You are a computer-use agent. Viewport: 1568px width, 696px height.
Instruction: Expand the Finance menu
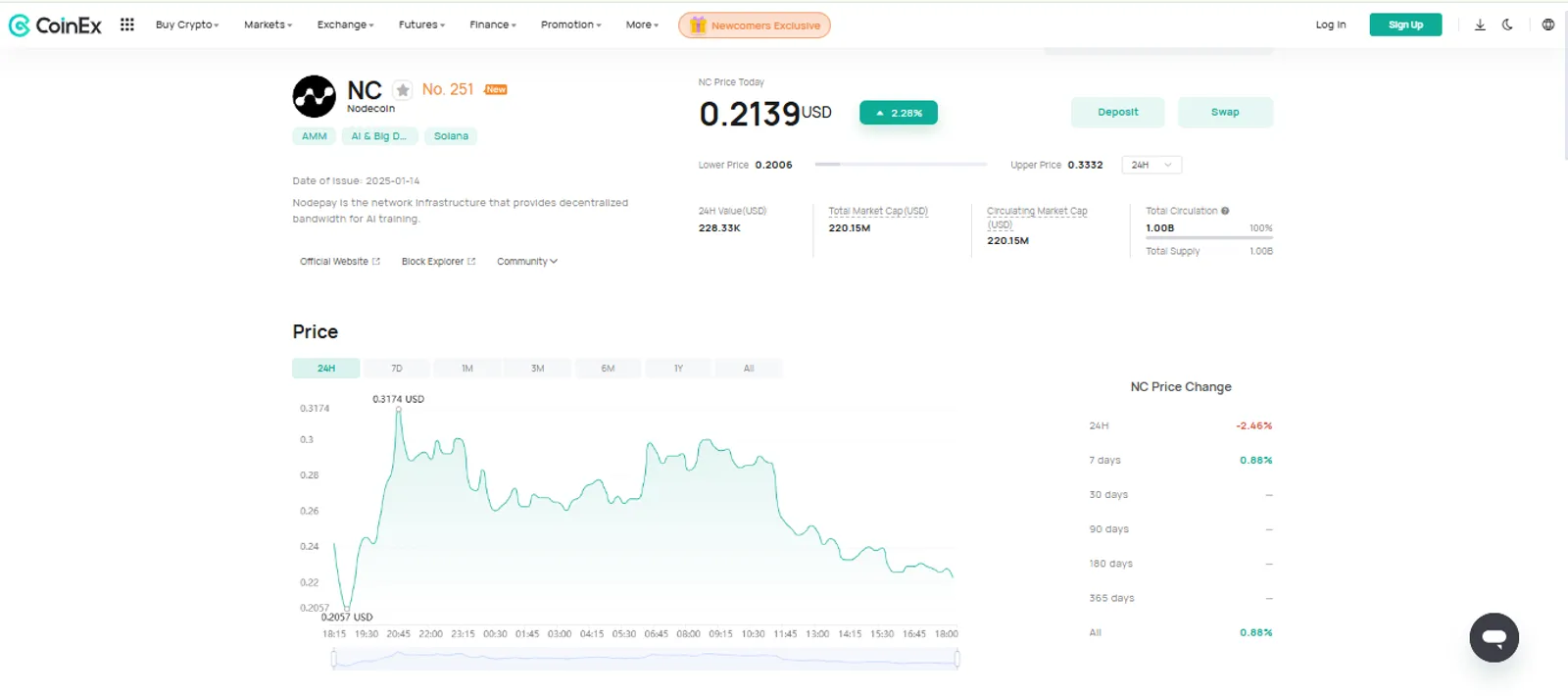tap(493, 25)
